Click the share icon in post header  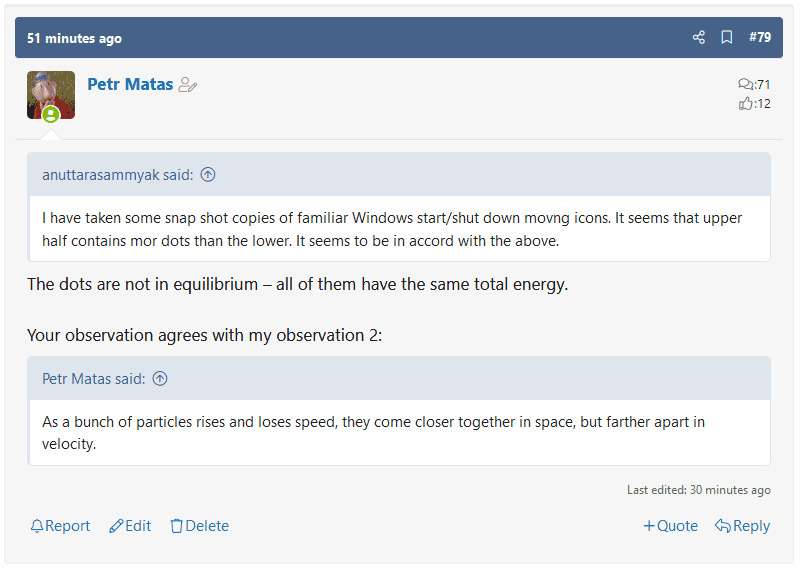click(x=698, y=37)
